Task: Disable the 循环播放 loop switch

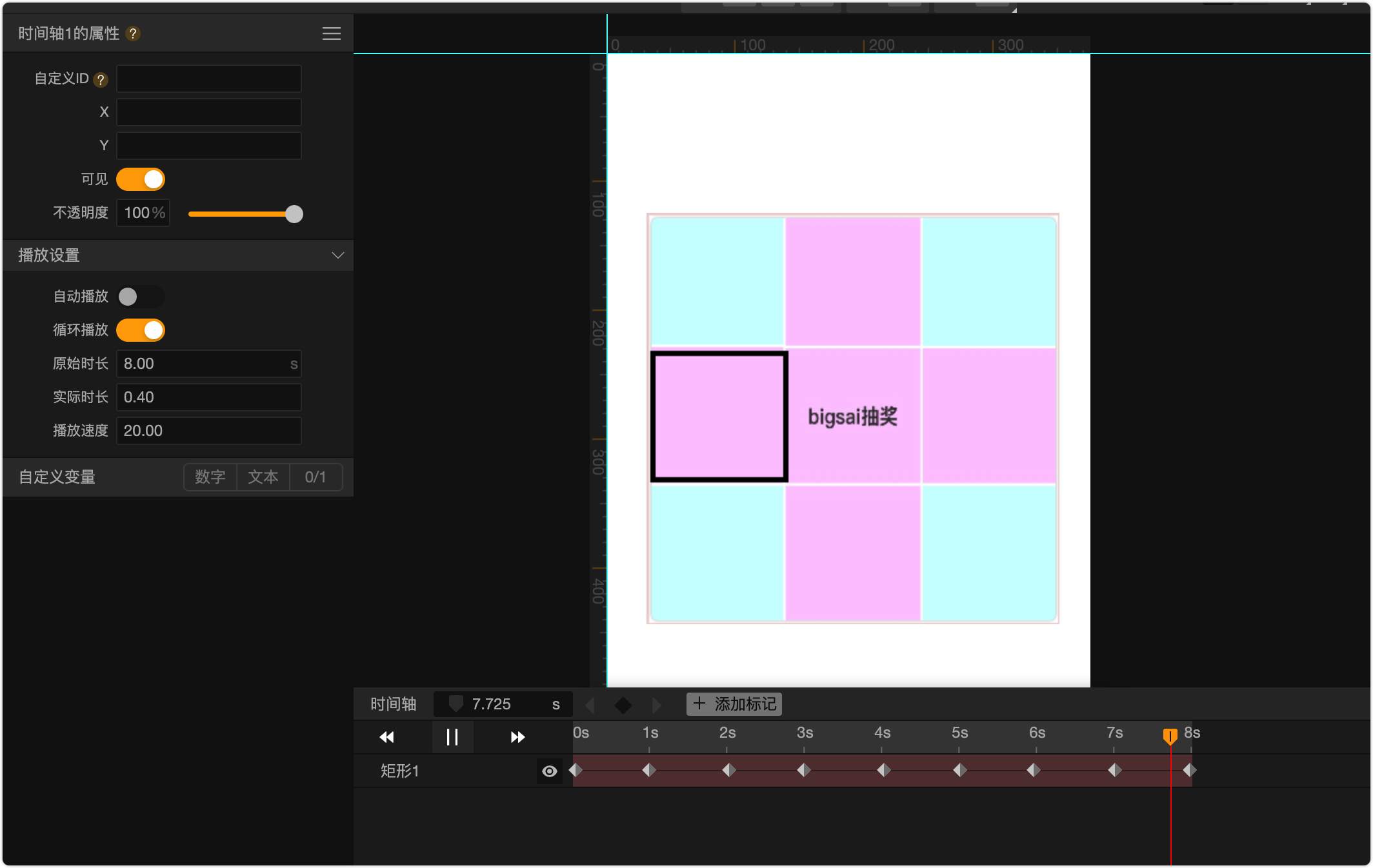Action: point(141,330)
